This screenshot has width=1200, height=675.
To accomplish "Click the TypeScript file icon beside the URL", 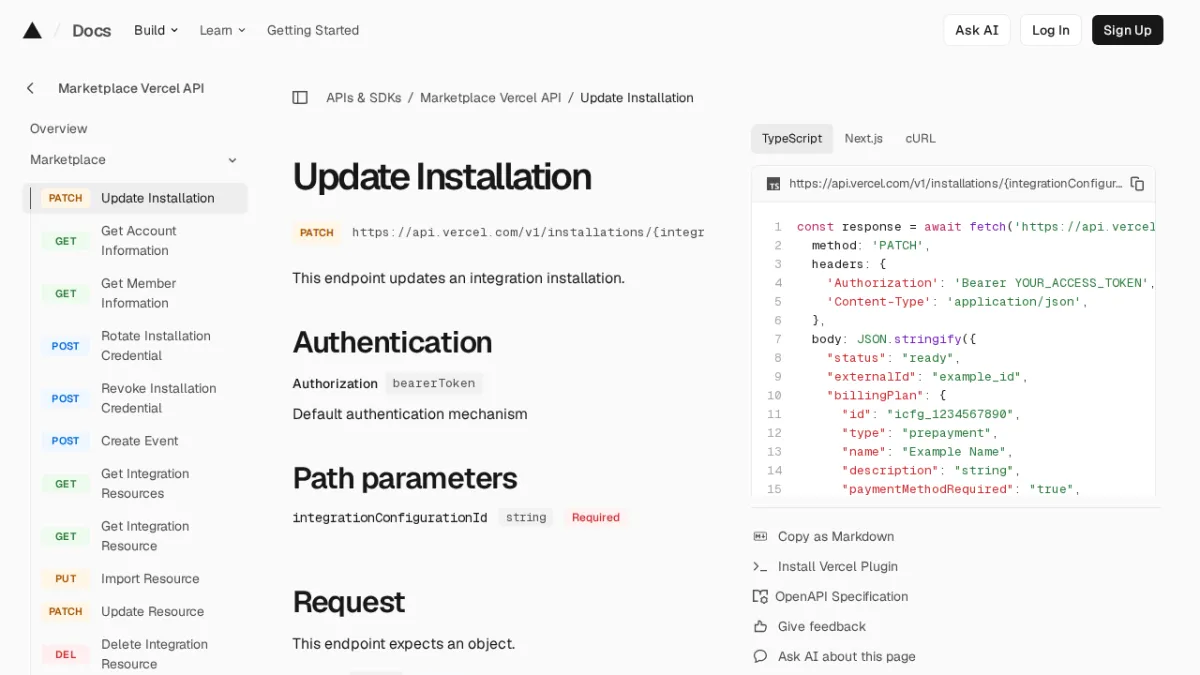I will pyautogui.click(x=773, y=184).
